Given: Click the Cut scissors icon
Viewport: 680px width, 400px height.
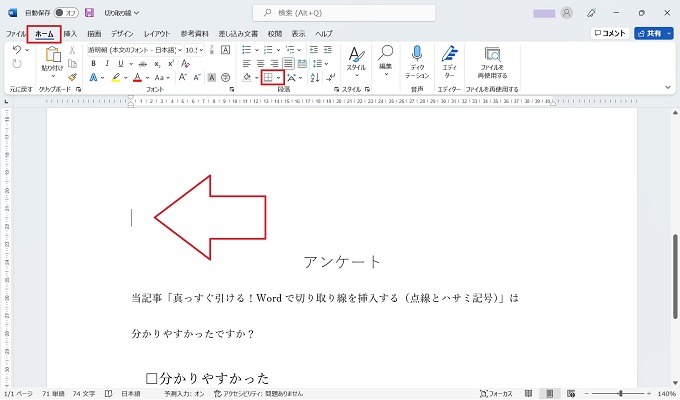Looking at the screenshot, I should pyautogui.click(x=72, y=50).
